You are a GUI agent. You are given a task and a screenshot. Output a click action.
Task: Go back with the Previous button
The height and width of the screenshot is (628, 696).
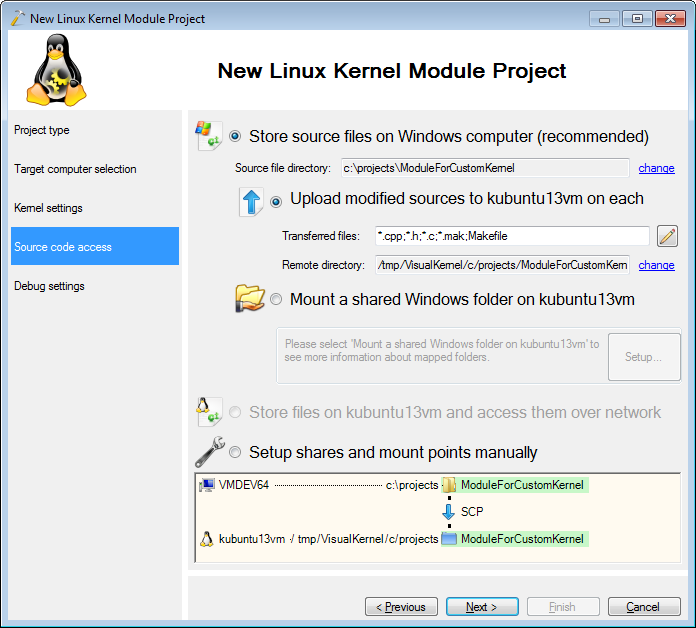pos(401,606)
